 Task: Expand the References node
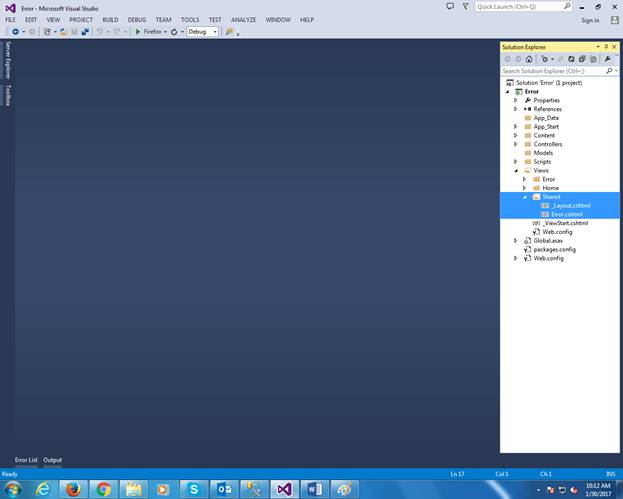tap(516, 109)
